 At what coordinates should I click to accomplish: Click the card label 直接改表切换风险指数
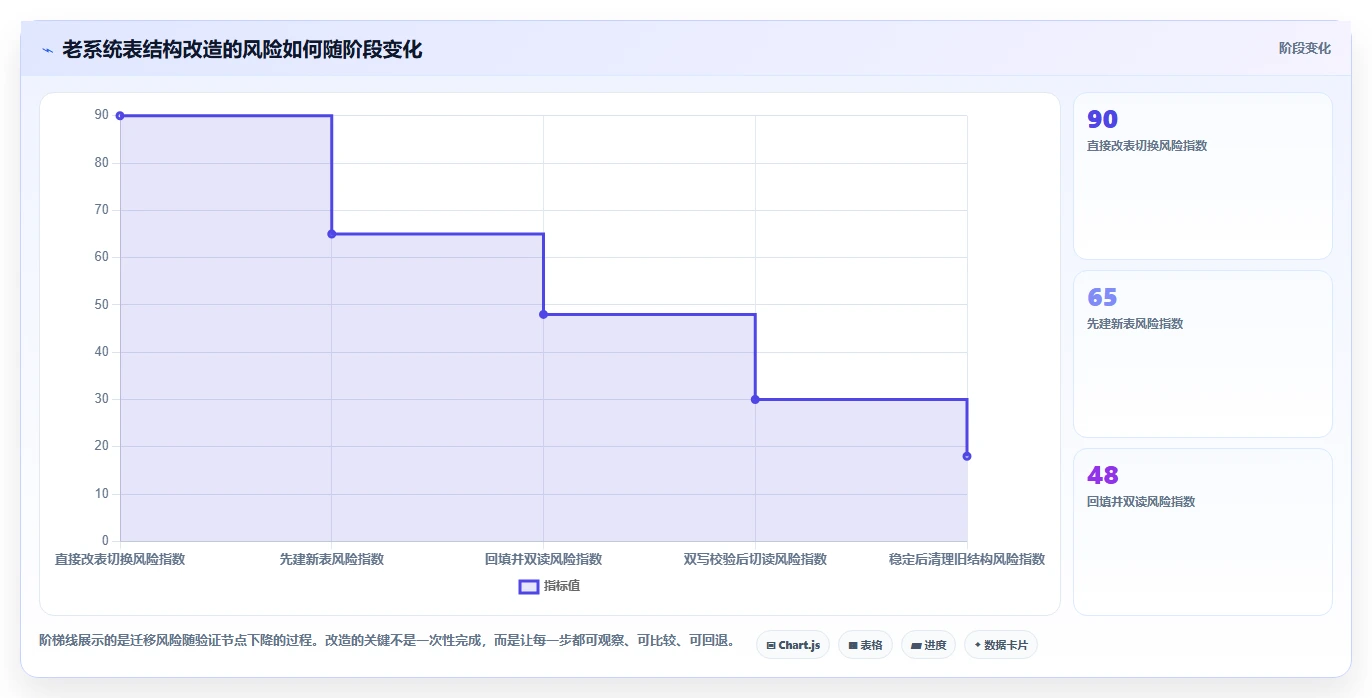(1147, 146)
